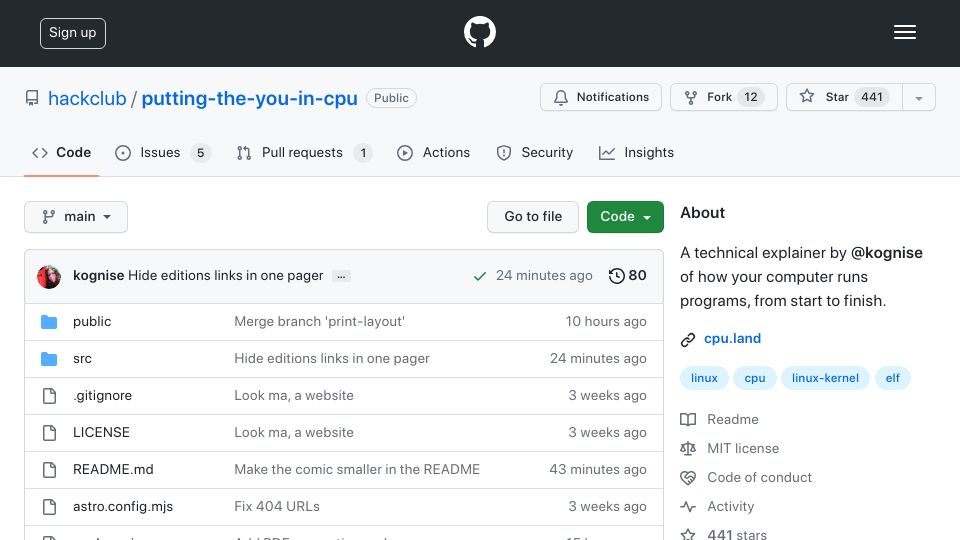Open the .gitignore file
Viewport: 960px width, 540px height.
[x=102, y=396]
